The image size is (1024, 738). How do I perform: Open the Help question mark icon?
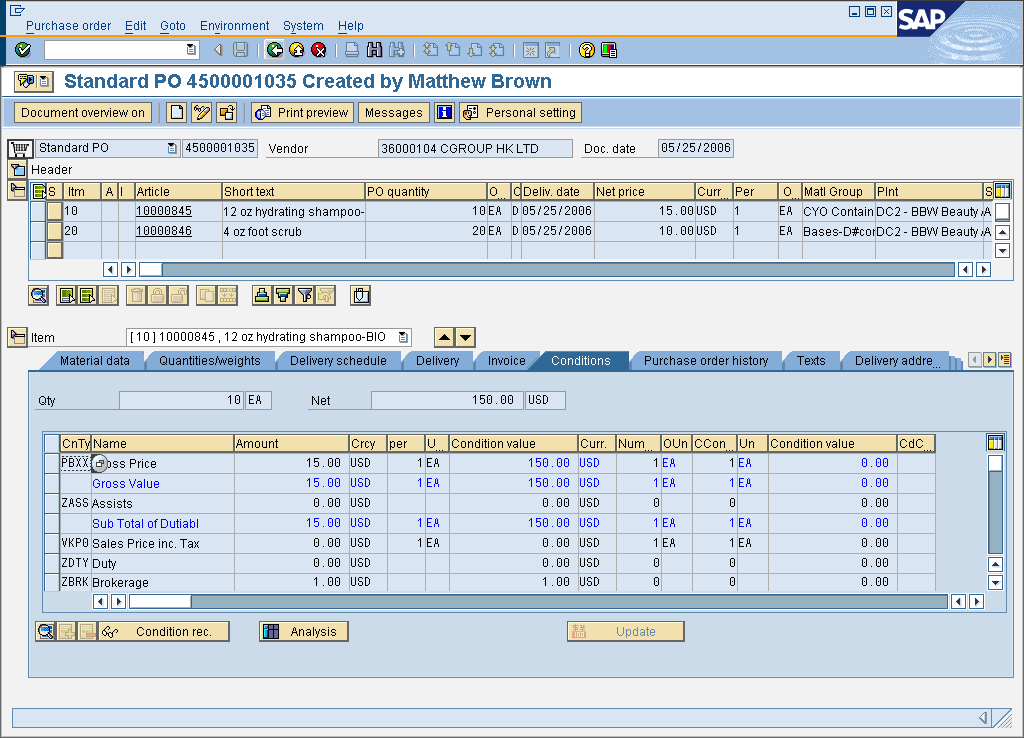(x=586, y=50)
